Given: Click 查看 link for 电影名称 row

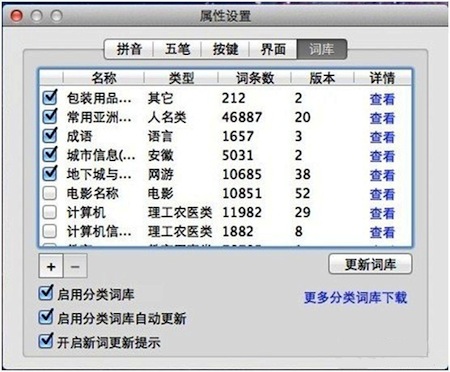Looking at the screenshot, I should tap(382, 194).
